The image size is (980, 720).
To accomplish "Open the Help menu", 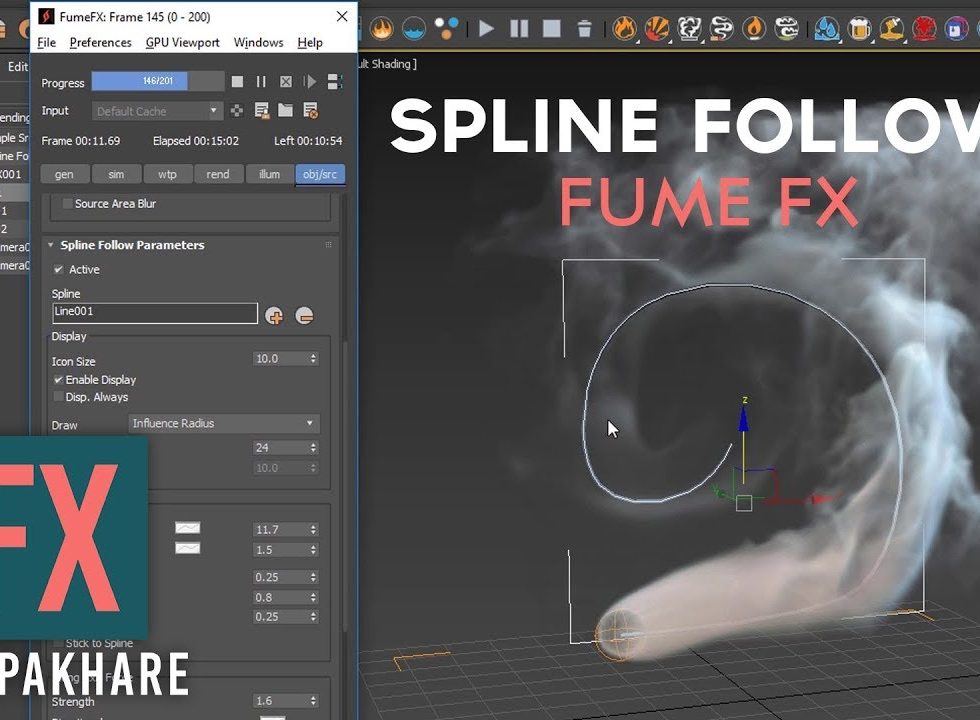I will point(310,42).
